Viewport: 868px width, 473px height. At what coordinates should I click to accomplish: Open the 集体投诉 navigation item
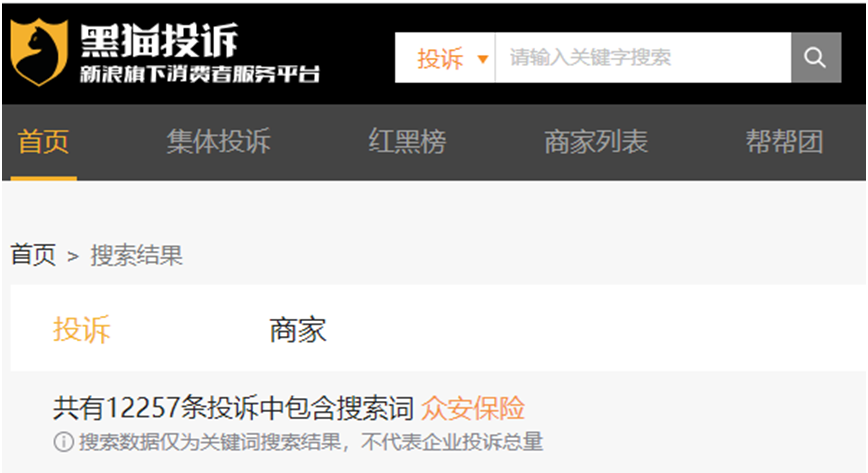pos(219,142)
